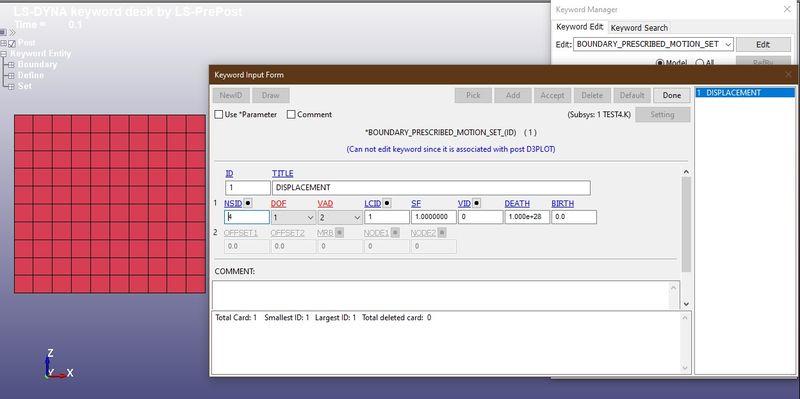Expand the Define tree node
The image size is (800, 399).
tap(11, 76)
